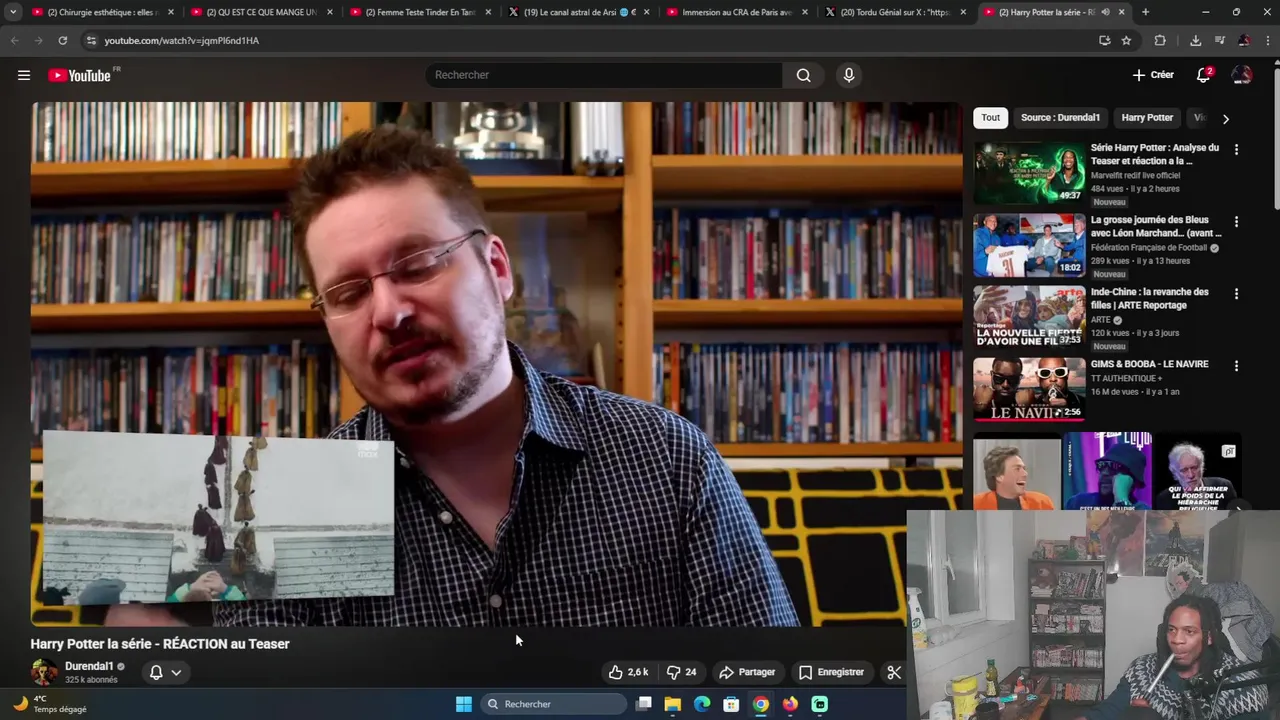
Task: Like the video with thumbs up
Action: [x=628, y=672]
